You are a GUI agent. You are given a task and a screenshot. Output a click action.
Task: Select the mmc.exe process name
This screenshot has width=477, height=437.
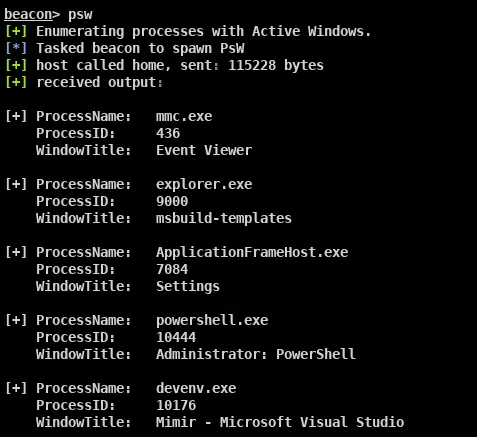184,117
